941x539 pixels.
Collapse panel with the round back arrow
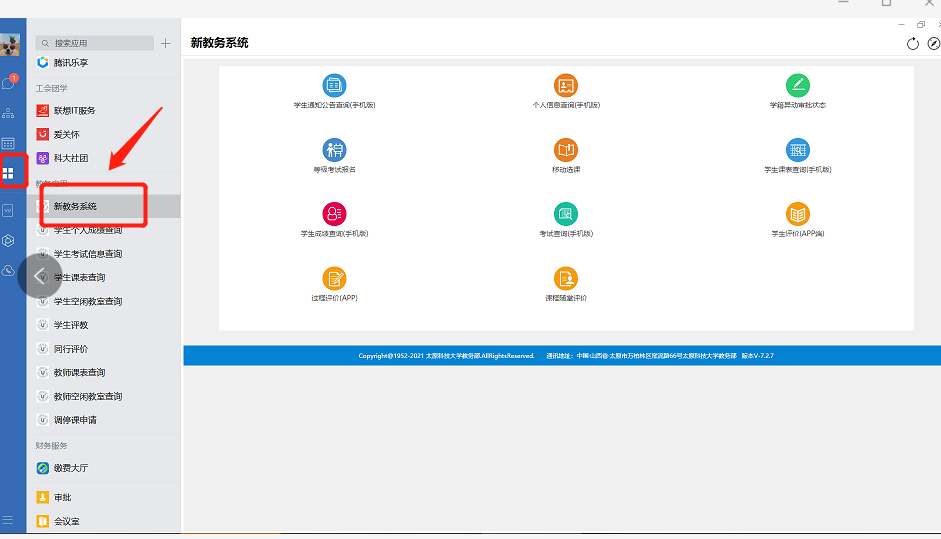pyautogui.click(x=40, y=276)
